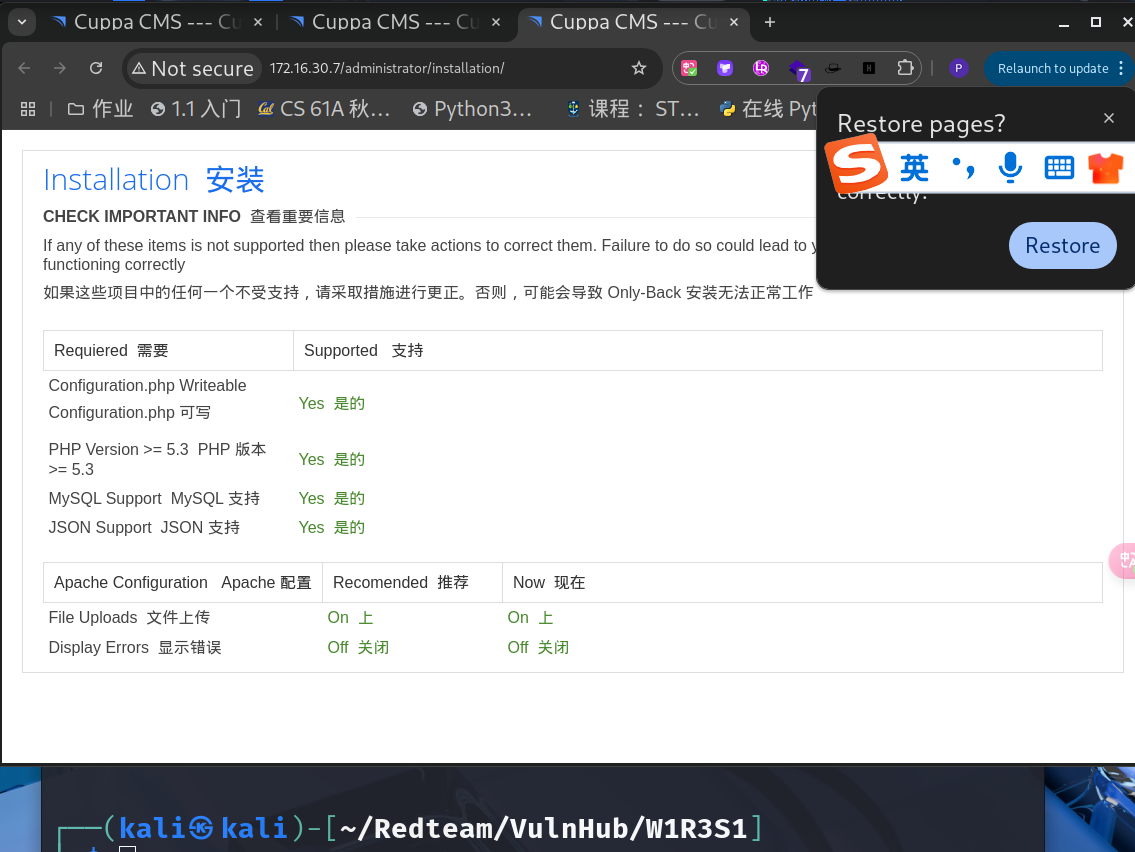The height and width of the screenshot is (852, 1135).
Task: Open the 课程: ST bookmark
Action: [633, 109]
